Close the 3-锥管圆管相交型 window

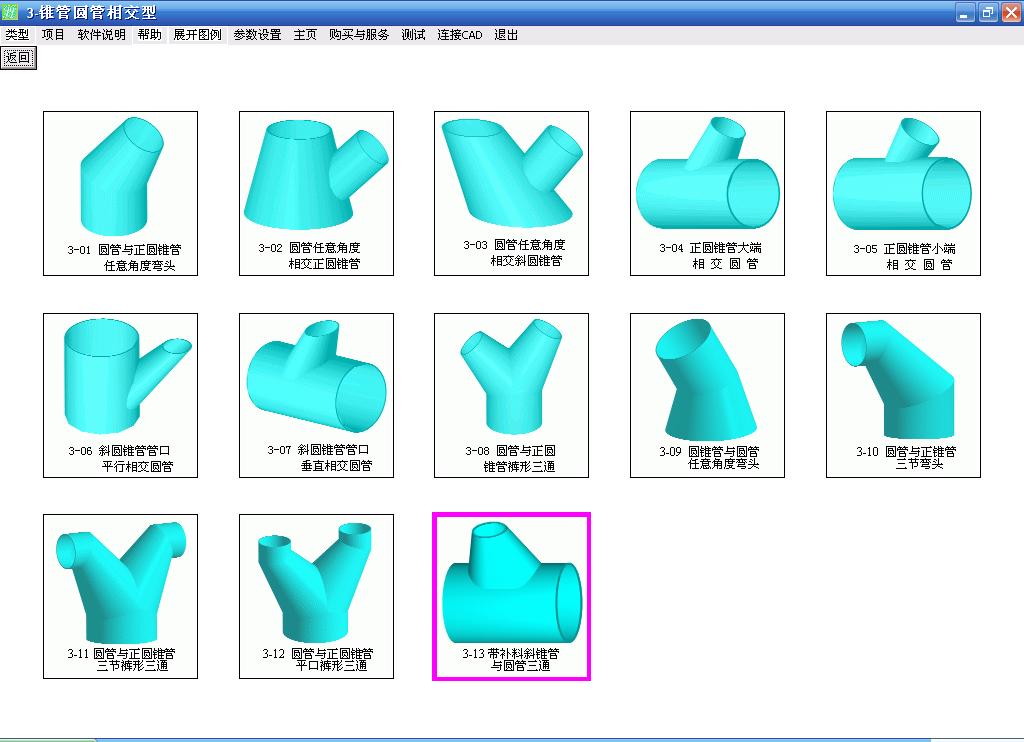pyautogui.click(x=1011, y=12)
